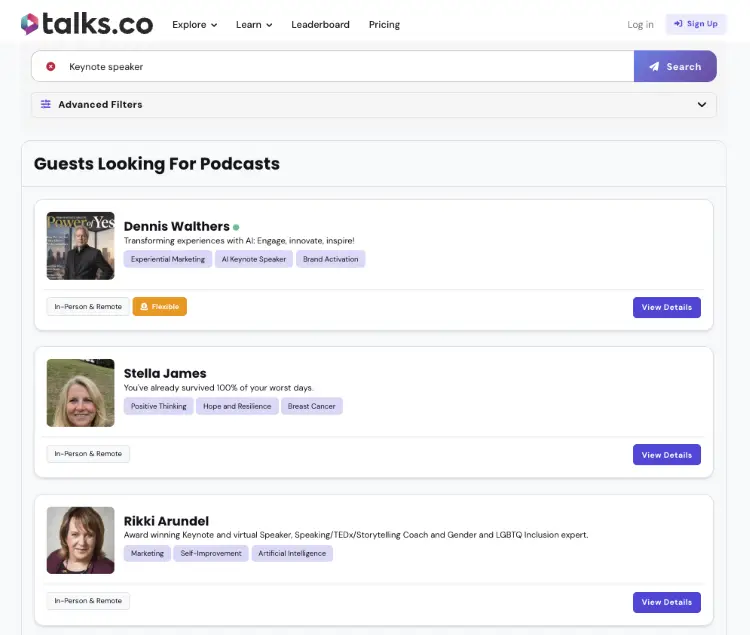Click Dennis Walthers tagline 'Transforming experiences with AI'
The height and width of the screenshot is (635, 750).
(239, 241)
